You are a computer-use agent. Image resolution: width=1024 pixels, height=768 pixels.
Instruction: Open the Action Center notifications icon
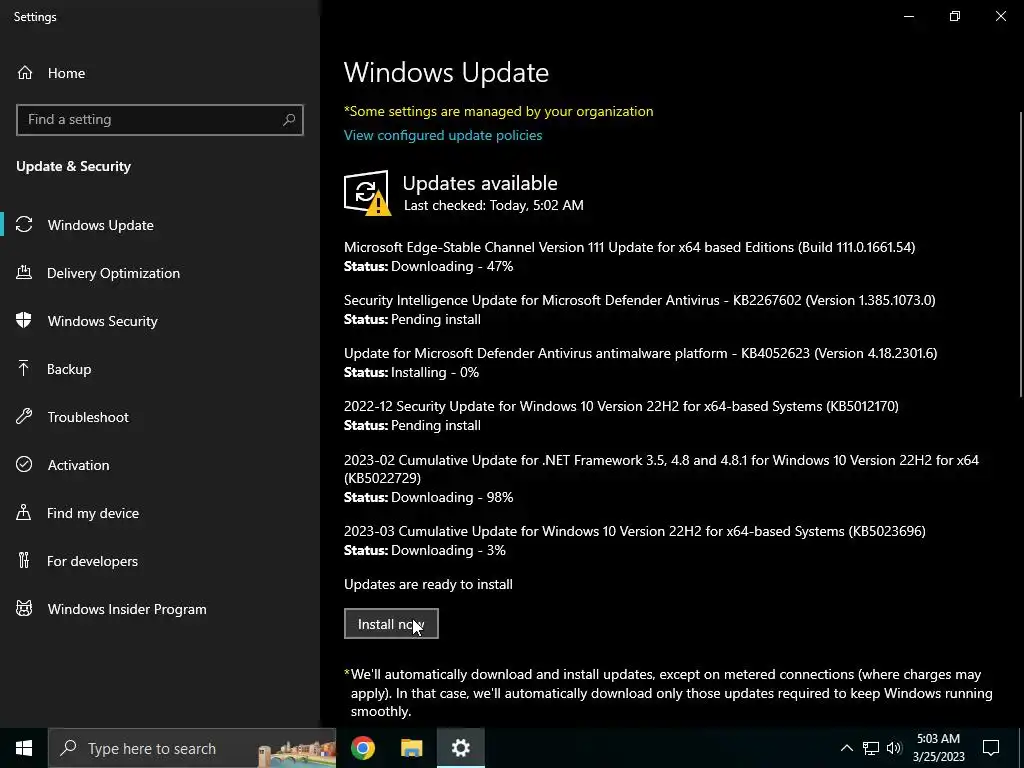point(991,748)
